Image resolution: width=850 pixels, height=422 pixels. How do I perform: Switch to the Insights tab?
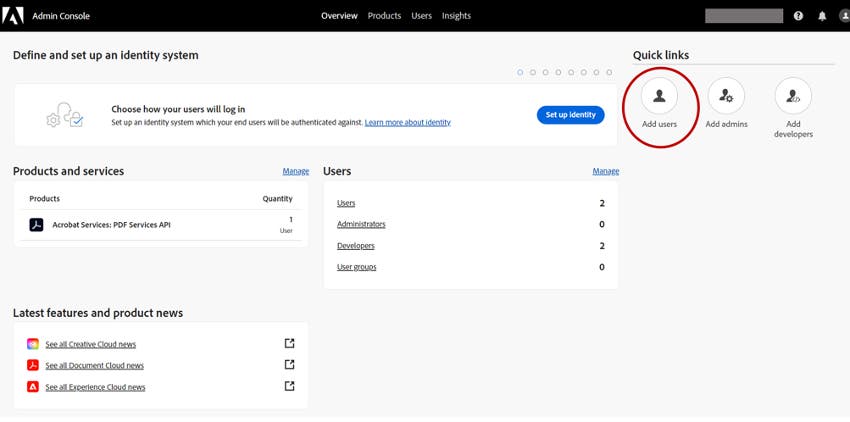(456, 16)
